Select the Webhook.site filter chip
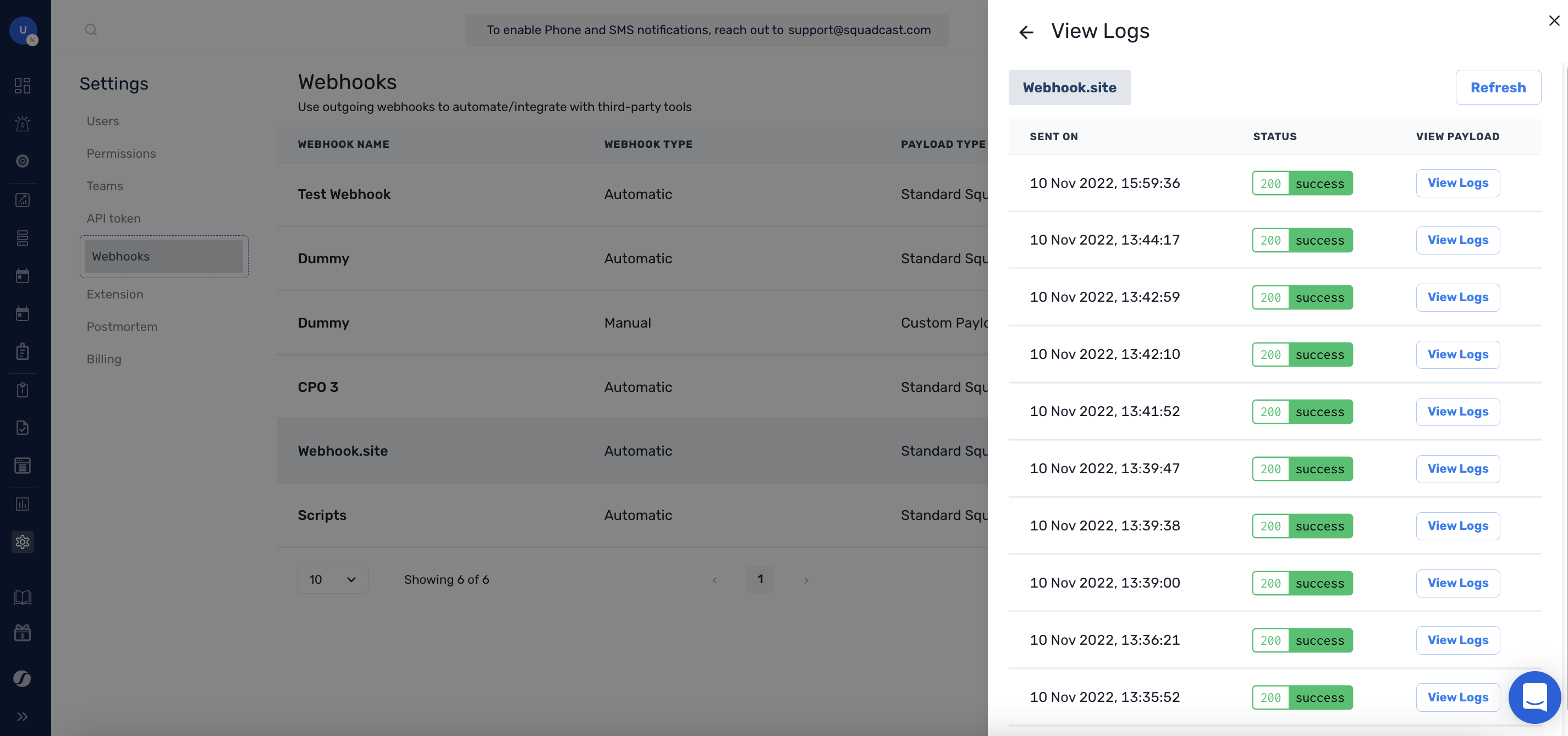Viewport: 1568px width, 736px height. coord(1070,87)
